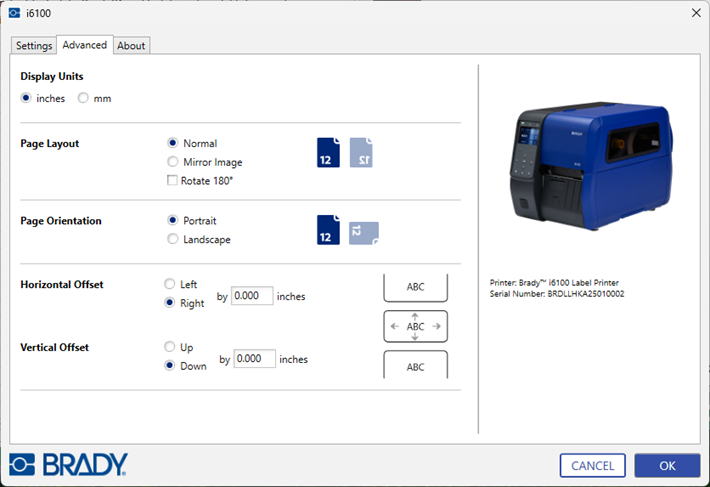Click the Brady logo at bottom left
The image size is (710, 487).
69,464
